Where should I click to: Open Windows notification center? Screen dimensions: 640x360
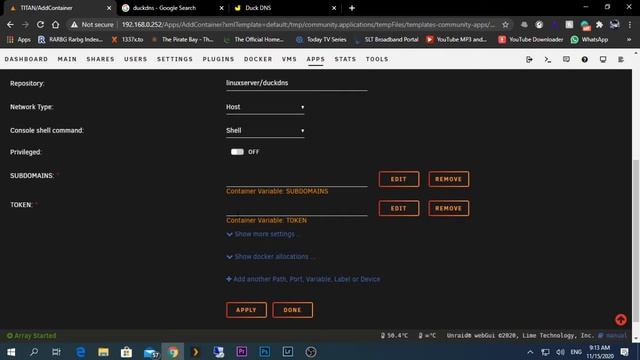tap(624, 352)
